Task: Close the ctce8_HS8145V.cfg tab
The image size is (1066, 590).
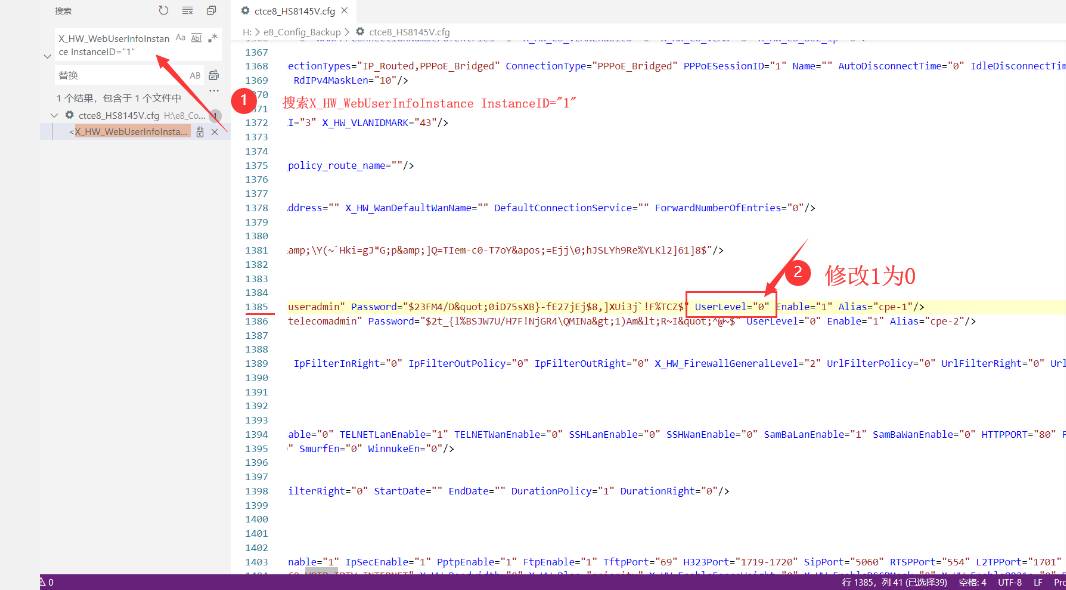Action: 346,11
